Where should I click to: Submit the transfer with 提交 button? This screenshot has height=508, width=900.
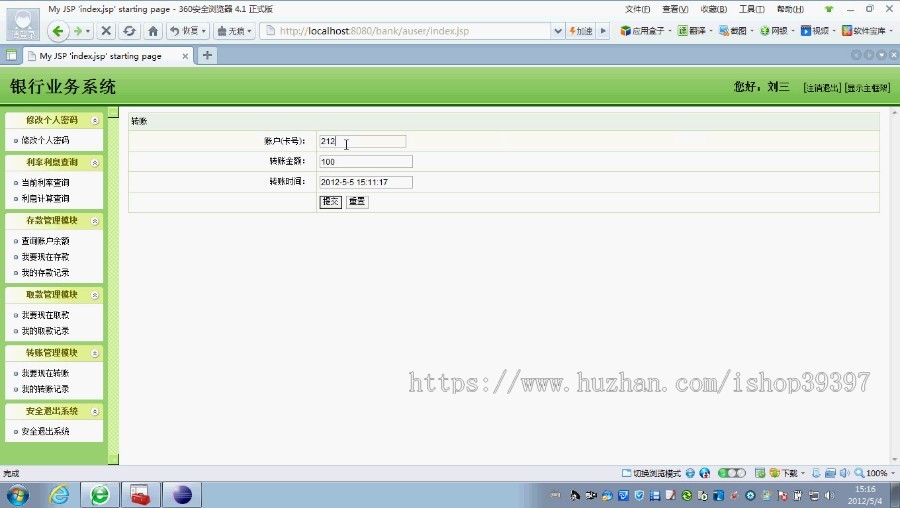tap(331, 201)
